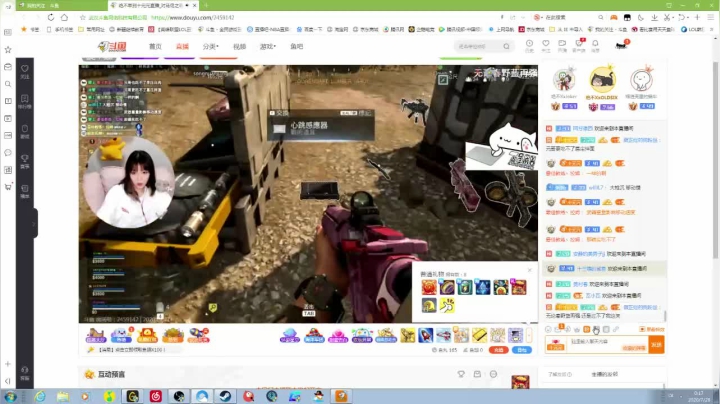Open the 鱼吧 navigation item
The height and width of the screenshot is (404, 720).
click(x=297, y=46)
